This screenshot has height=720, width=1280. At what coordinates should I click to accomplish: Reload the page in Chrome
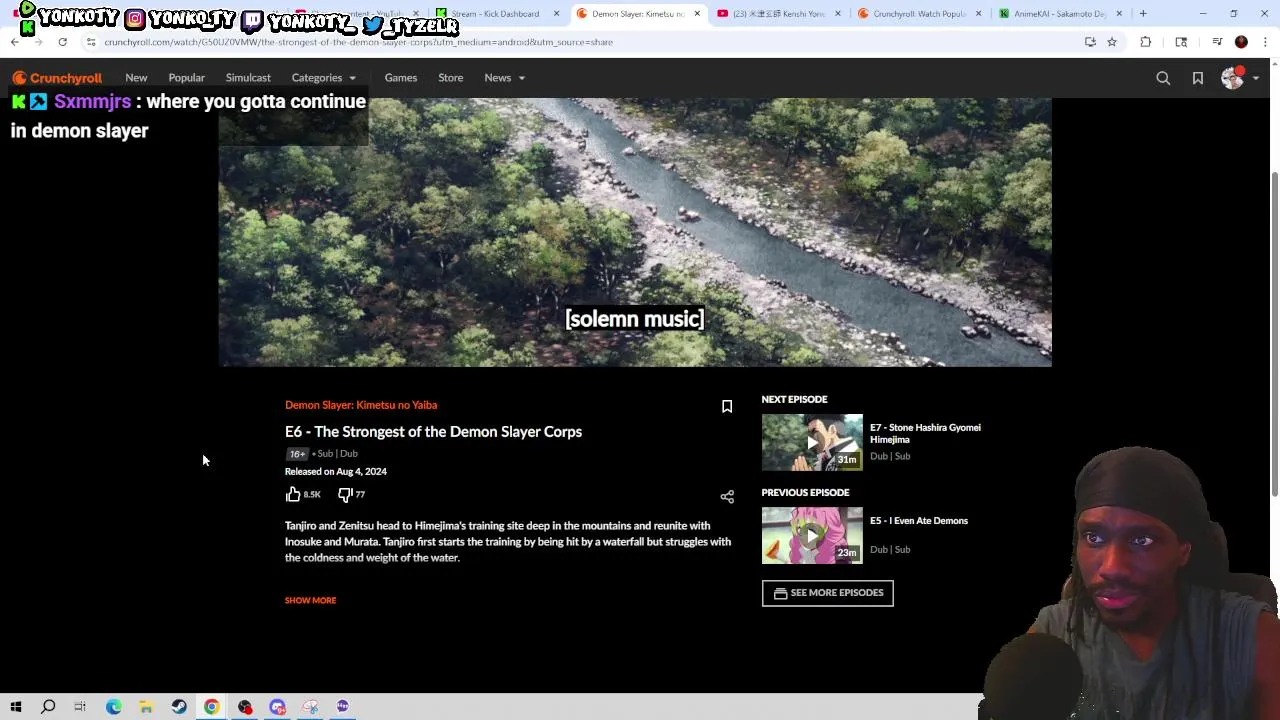click(62, 42)
